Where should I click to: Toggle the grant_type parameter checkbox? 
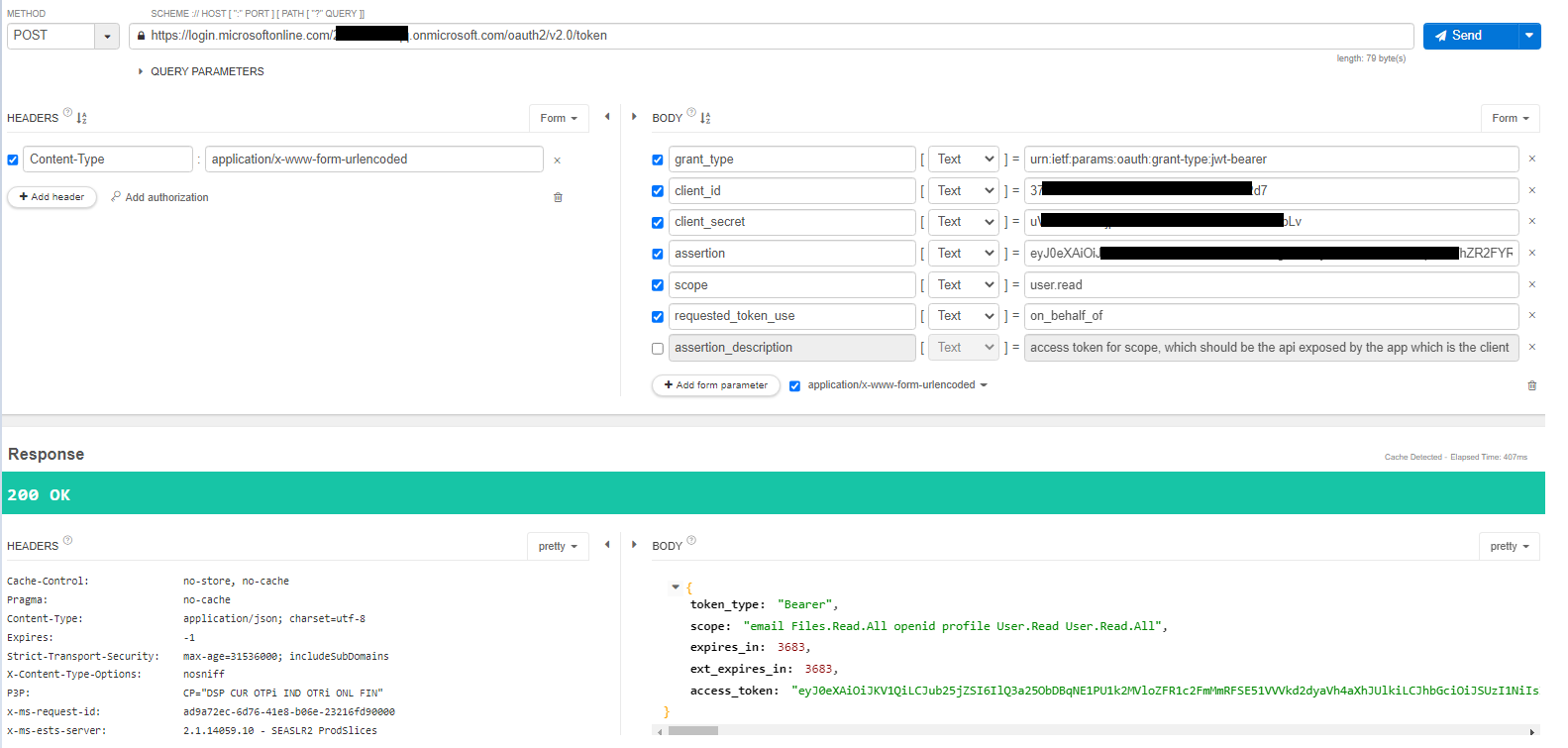click(658, 160)
